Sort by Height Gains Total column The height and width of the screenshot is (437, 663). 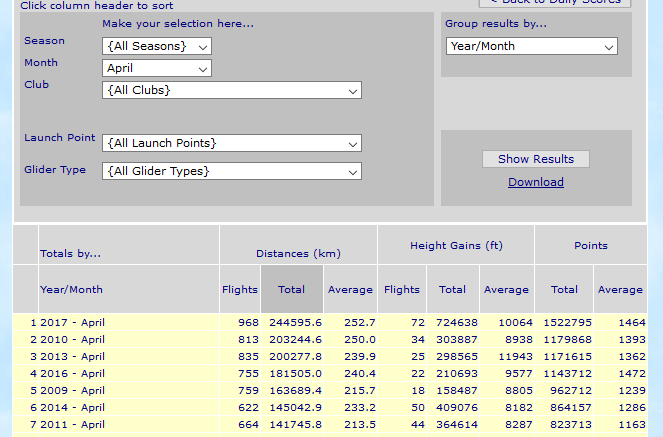click(x=452, y=290)
